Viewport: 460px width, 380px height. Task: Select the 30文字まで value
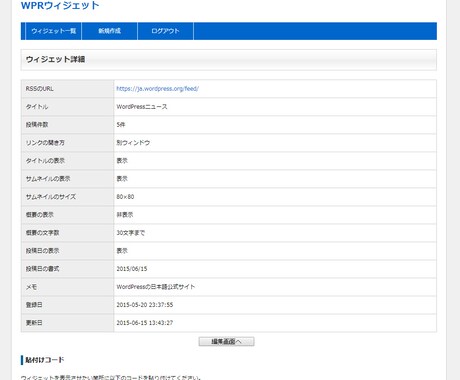pos(130,233)
